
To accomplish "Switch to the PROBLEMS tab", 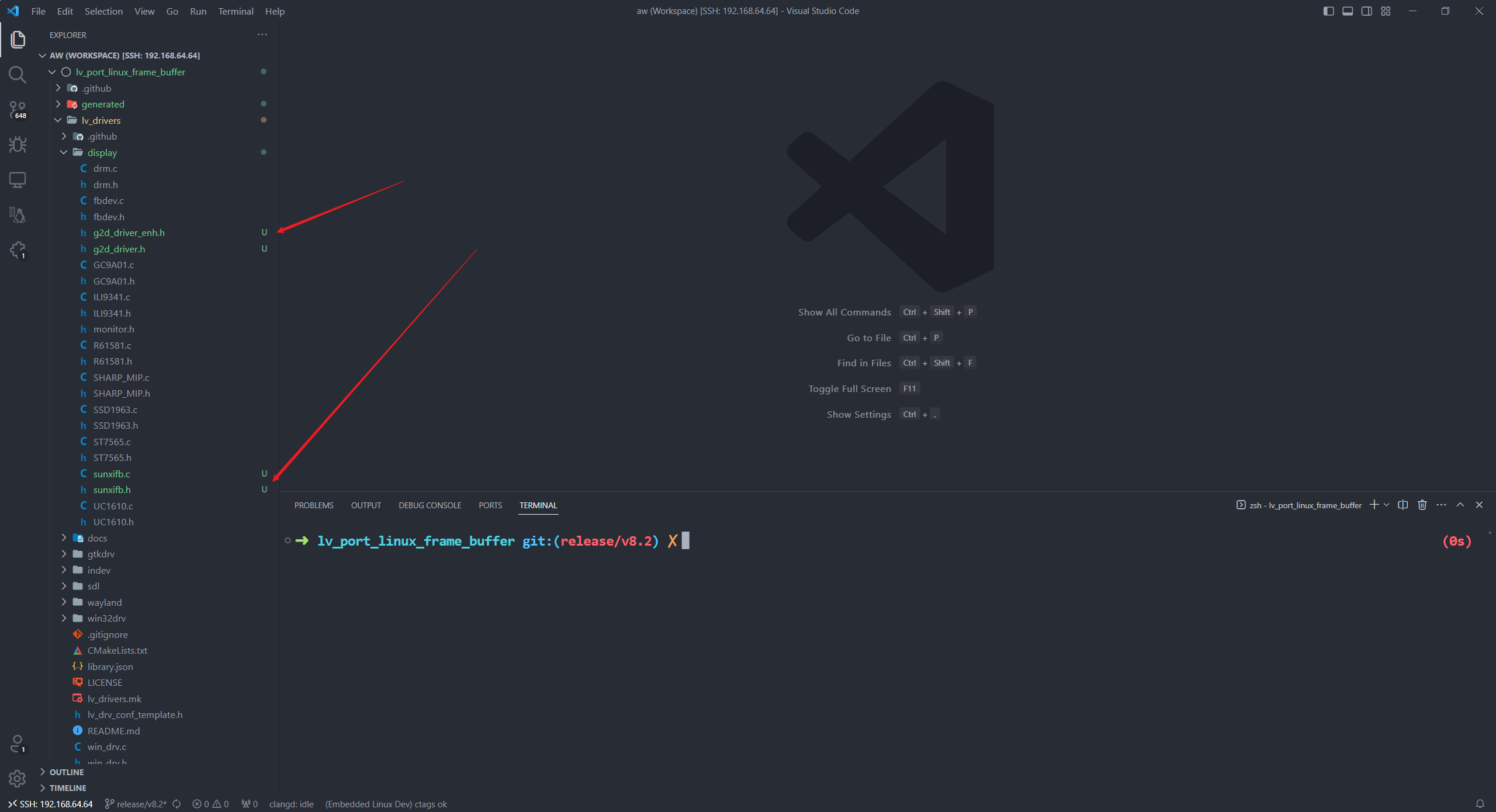I will [314, 505].
